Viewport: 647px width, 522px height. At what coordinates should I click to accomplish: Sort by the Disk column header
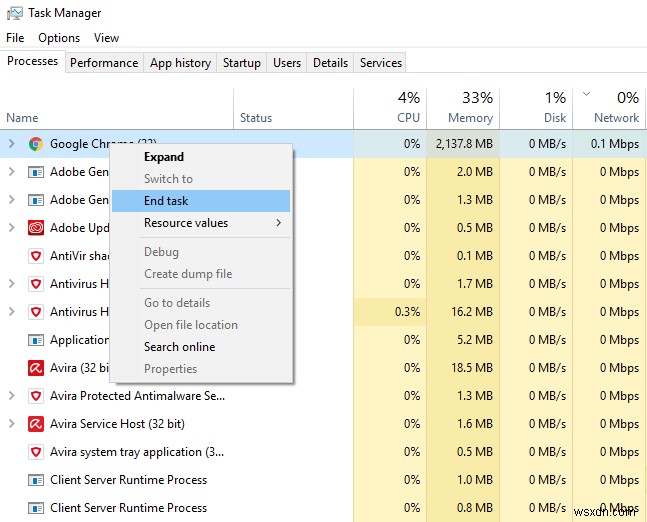tap(536, 109)
